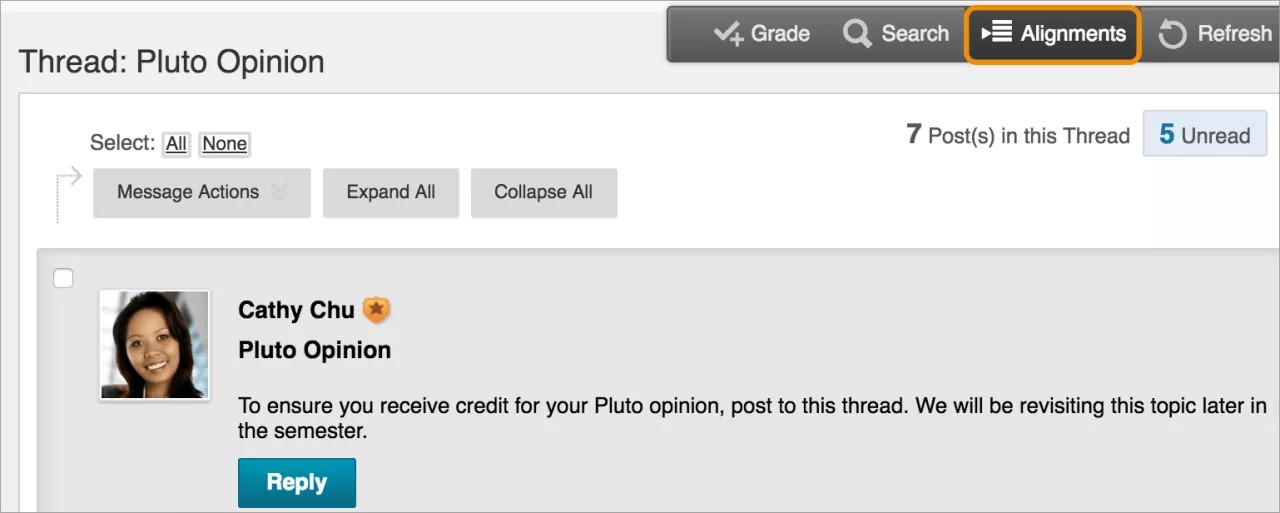Click the Alignments text label in toolbar

1073,34
